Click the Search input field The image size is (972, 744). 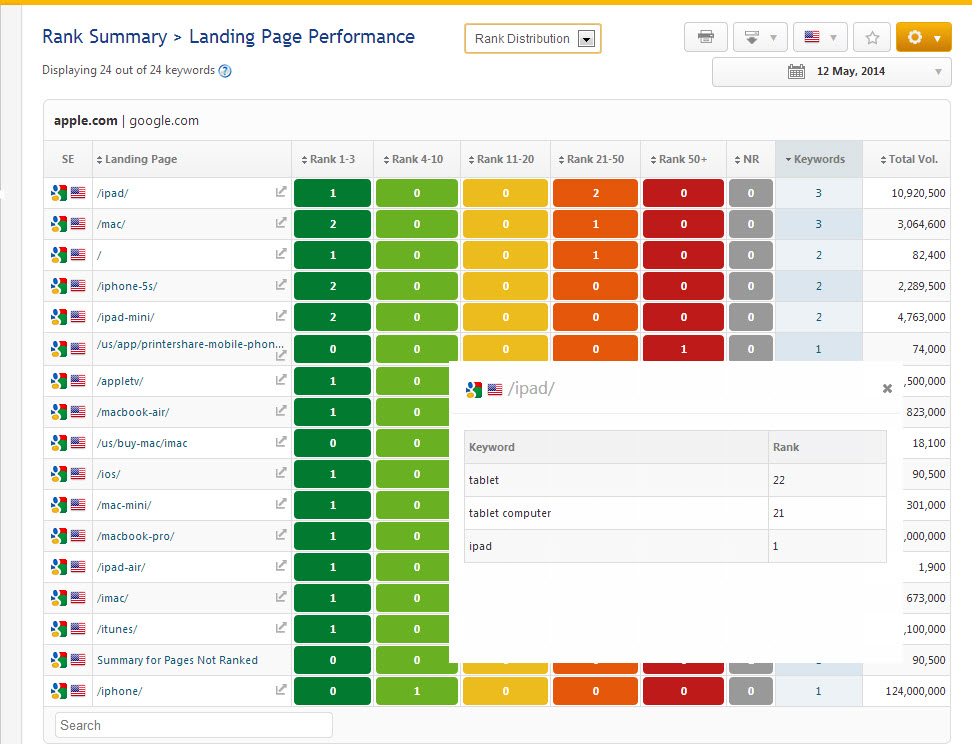click(x=194, y=725)
